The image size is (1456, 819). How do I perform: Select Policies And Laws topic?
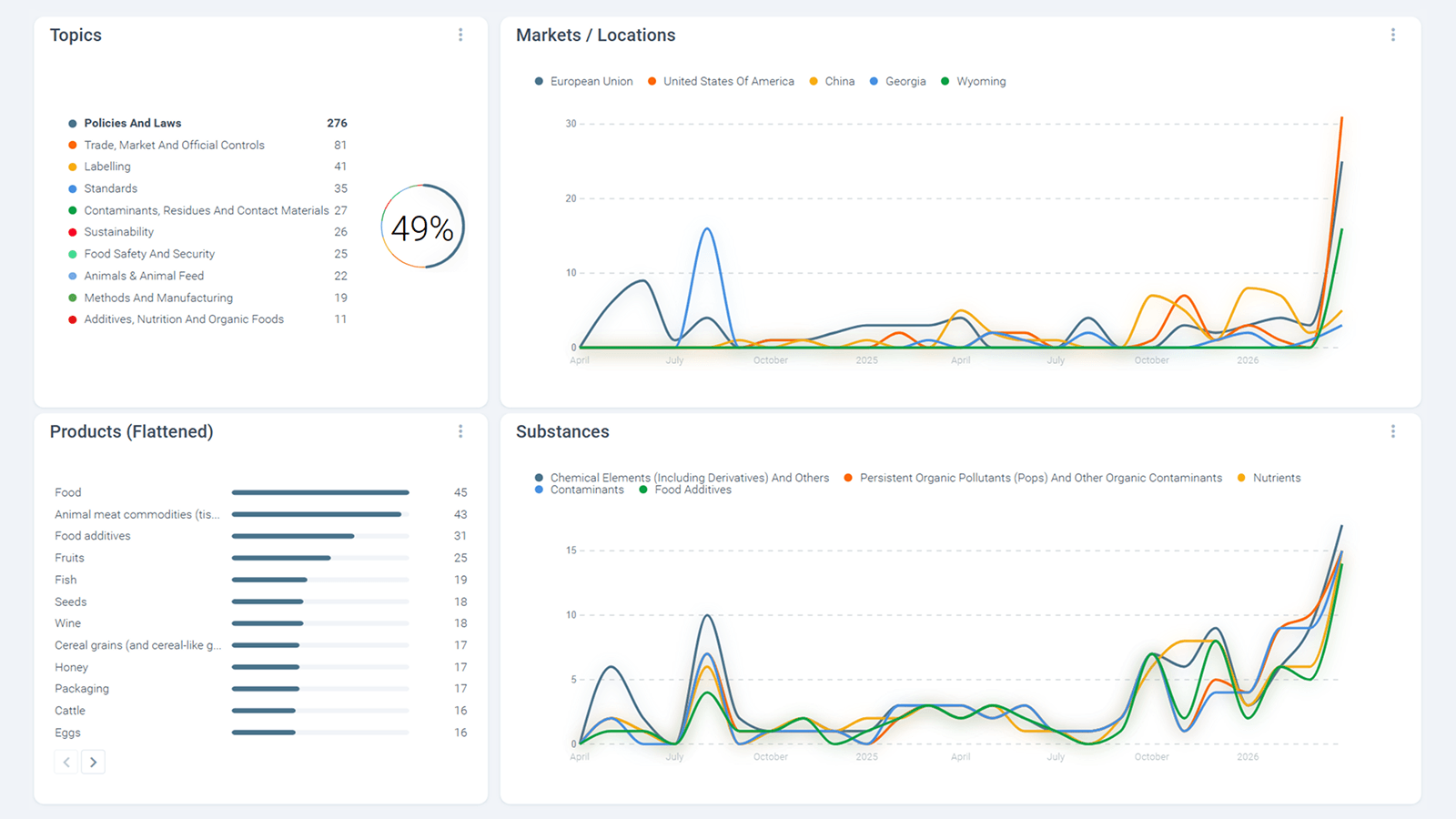[133, 123]
